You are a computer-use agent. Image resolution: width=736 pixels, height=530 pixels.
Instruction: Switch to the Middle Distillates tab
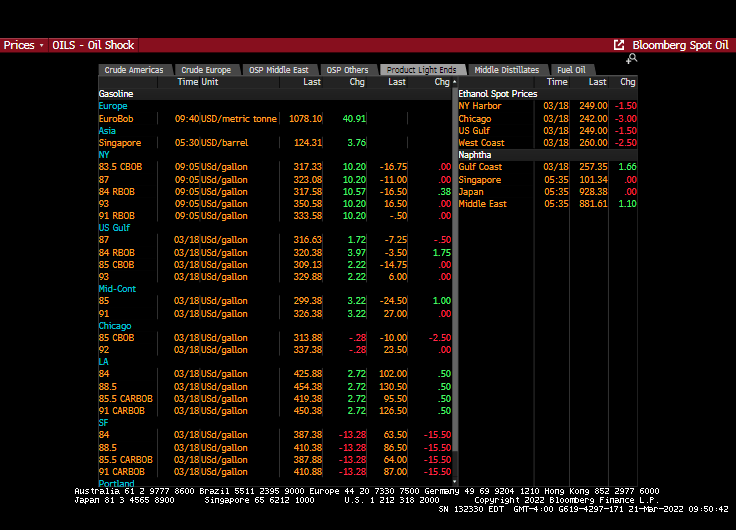(506, 70)
